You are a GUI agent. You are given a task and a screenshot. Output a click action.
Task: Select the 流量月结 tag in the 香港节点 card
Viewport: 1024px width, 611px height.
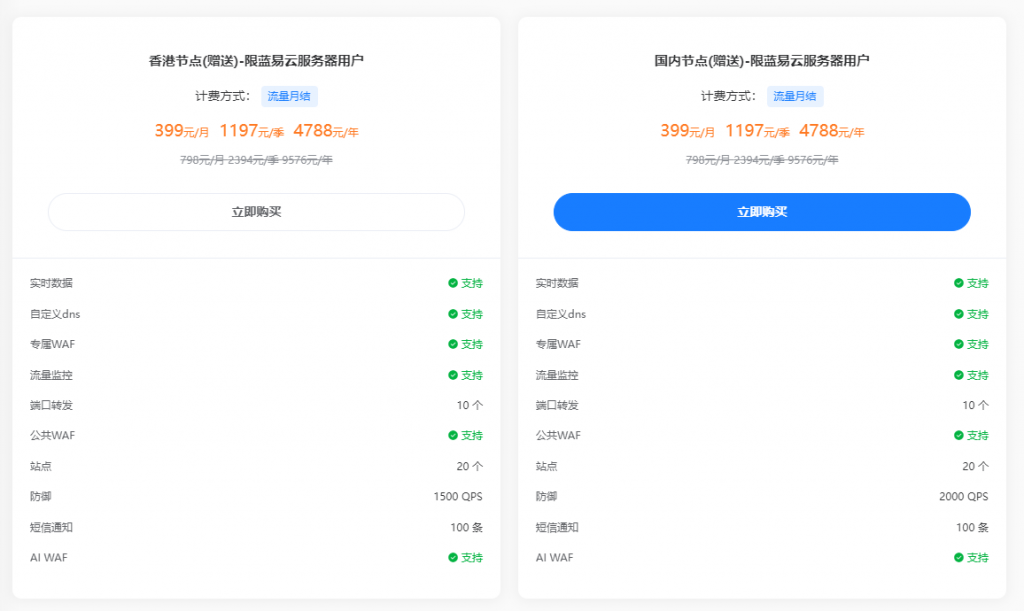coord(289,96)
